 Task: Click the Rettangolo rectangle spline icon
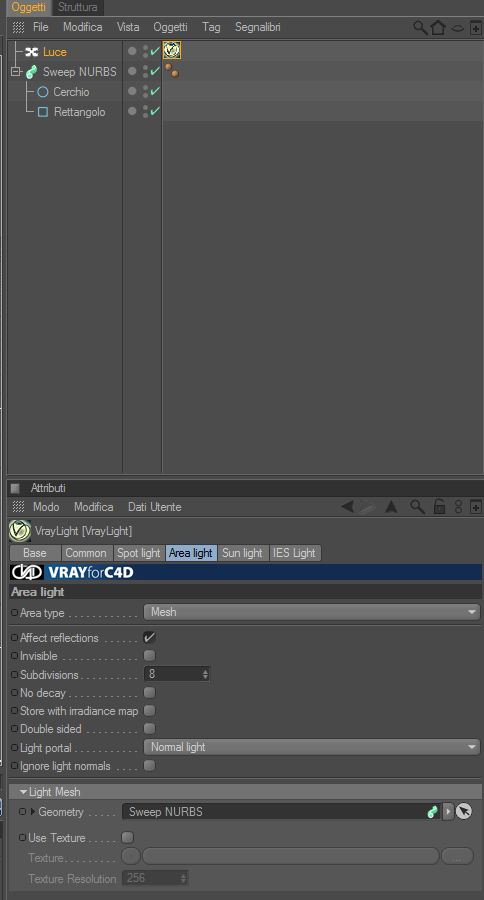42,112
